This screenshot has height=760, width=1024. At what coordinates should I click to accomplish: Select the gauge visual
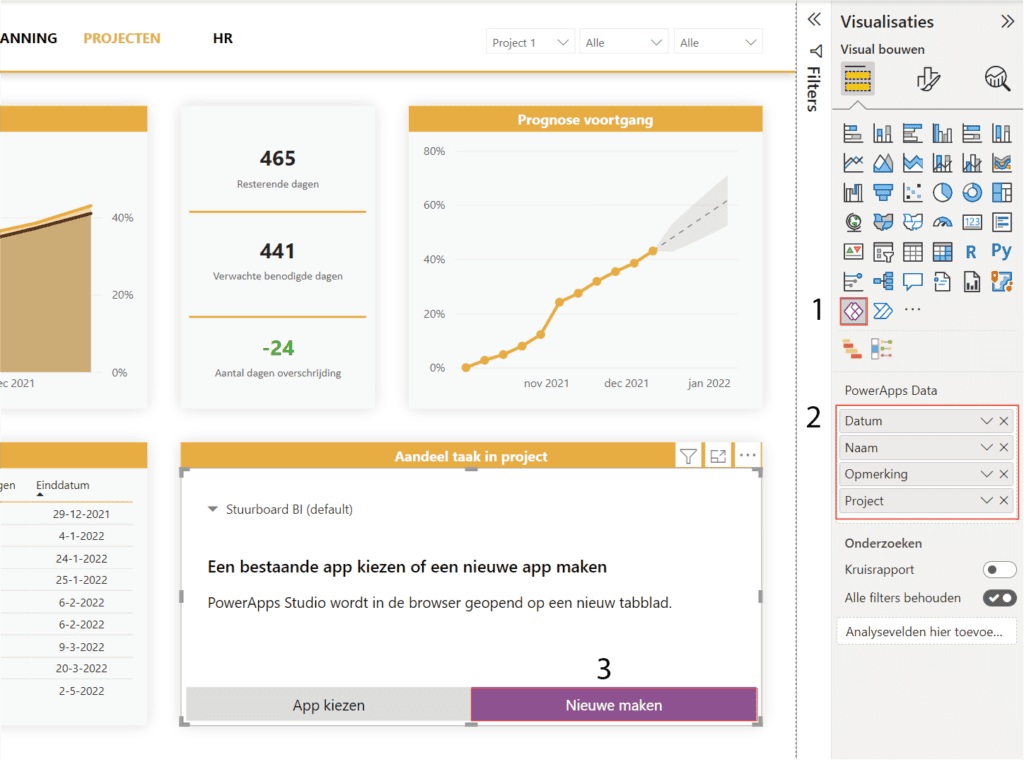pyautogui.click(x=942, y=223)
